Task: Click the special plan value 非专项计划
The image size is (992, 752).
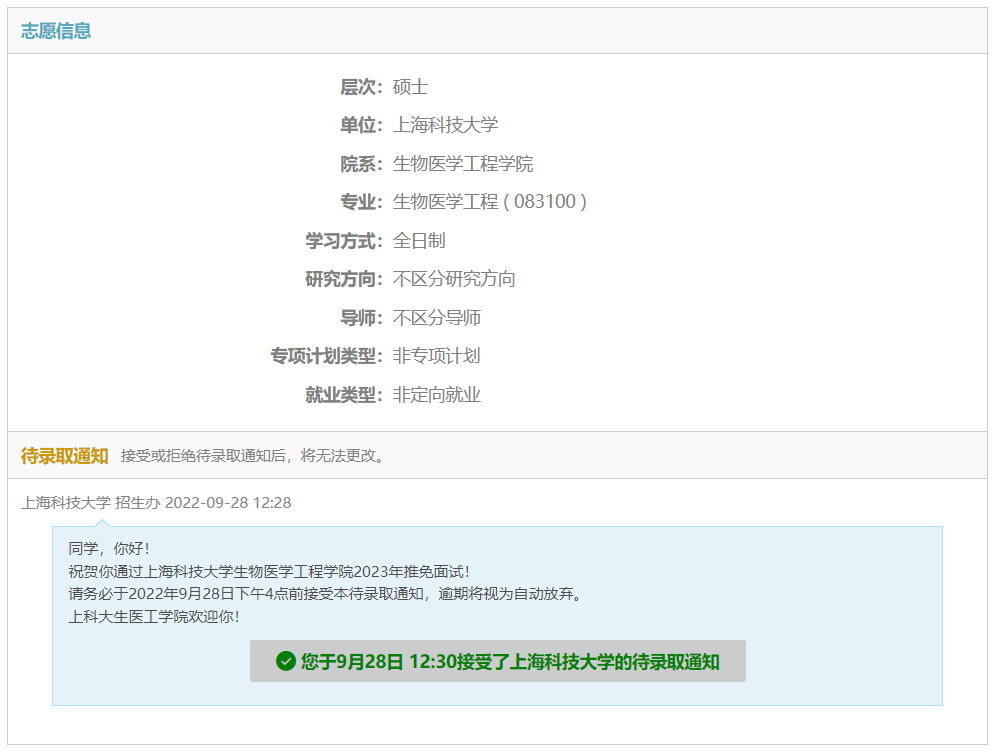Action: click(437, 356)
